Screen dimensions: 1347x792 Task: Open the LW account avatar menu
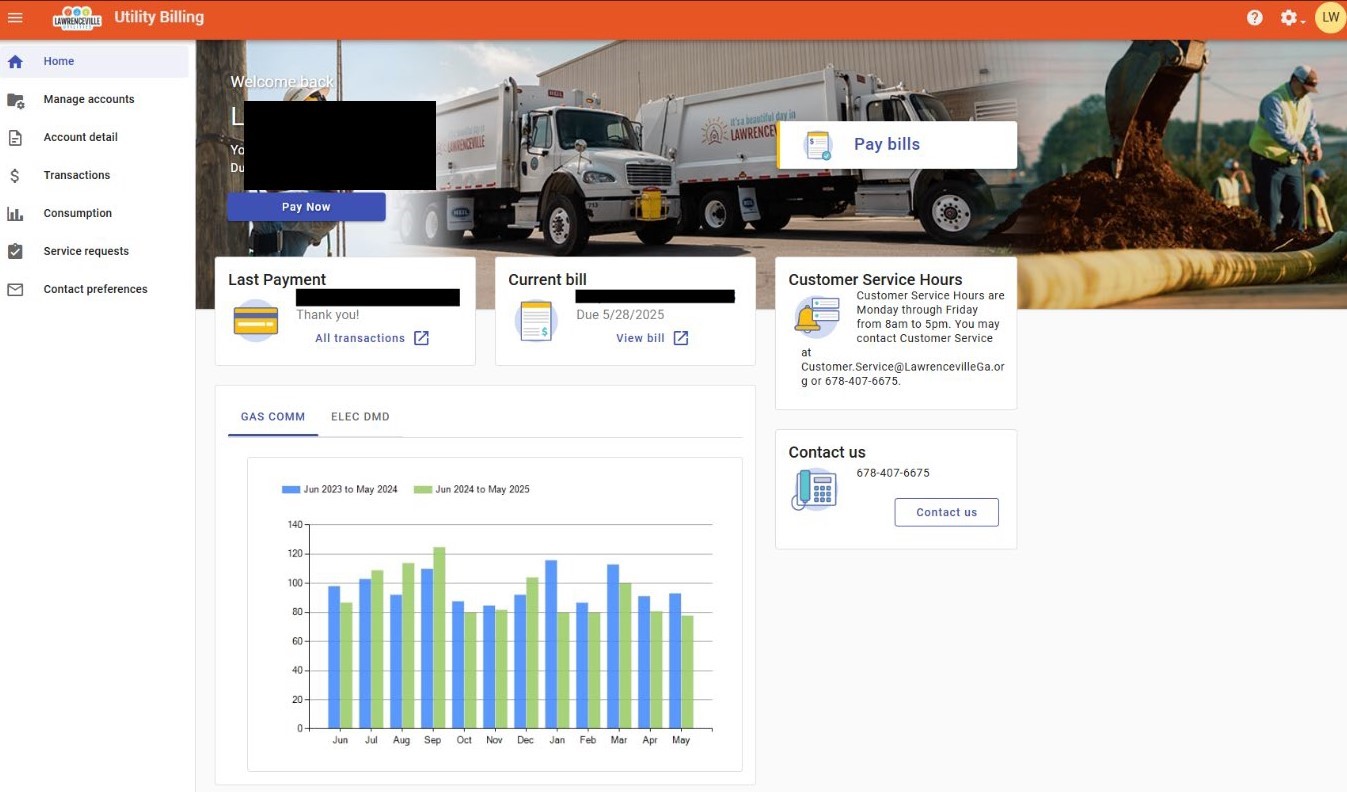coord(1329,17)
